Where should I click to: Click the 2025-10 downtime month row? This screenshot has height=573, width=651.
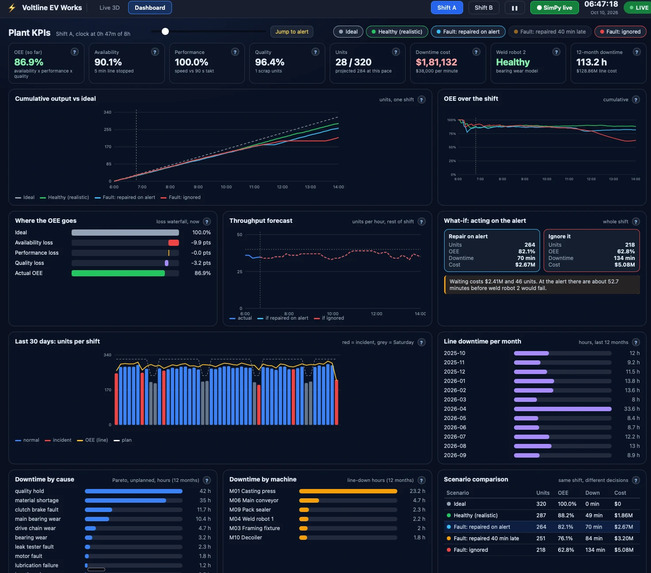click(542, 353)
